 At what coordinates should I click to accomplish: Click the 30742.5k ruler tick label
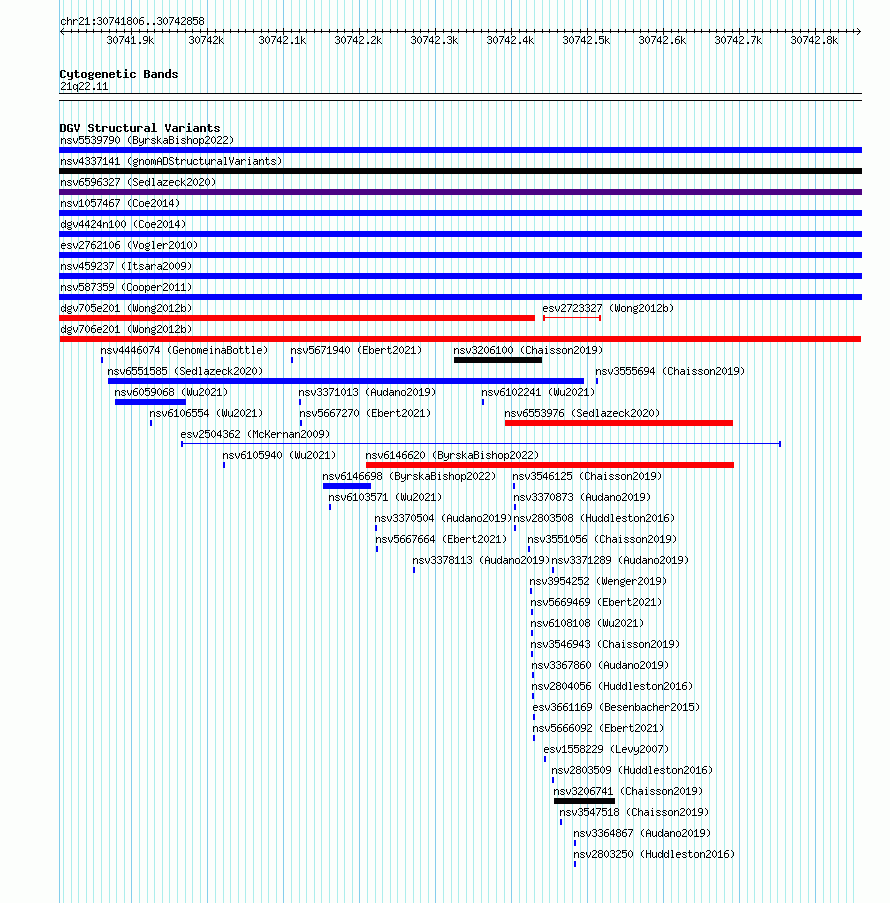[x=586, y=40]
